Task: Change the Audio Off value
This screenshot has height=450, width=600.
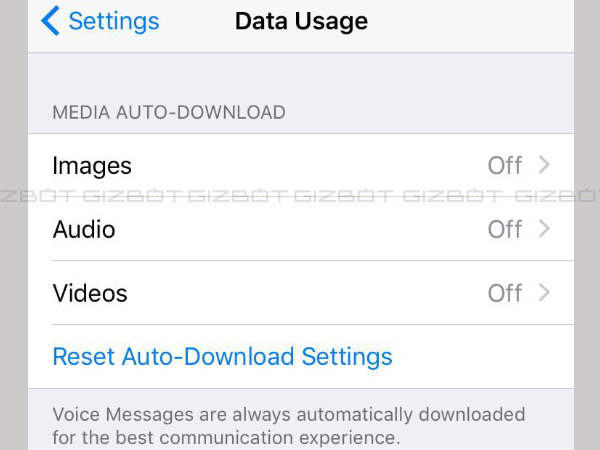Action: click(x=505, y=229)
